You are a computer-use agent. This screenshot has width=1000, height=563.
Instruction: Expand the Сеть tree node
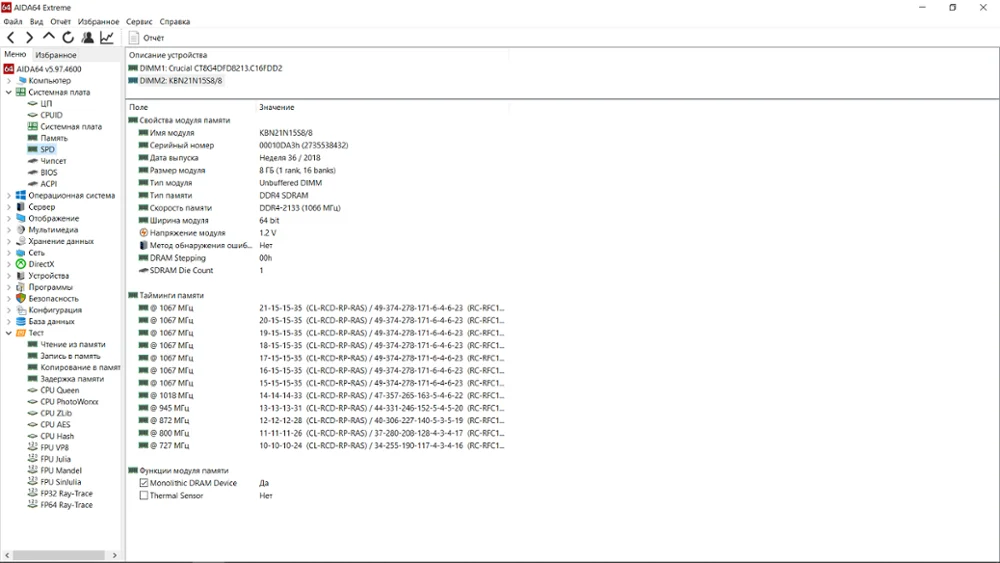pyautogui.click(x=9, y=253)
